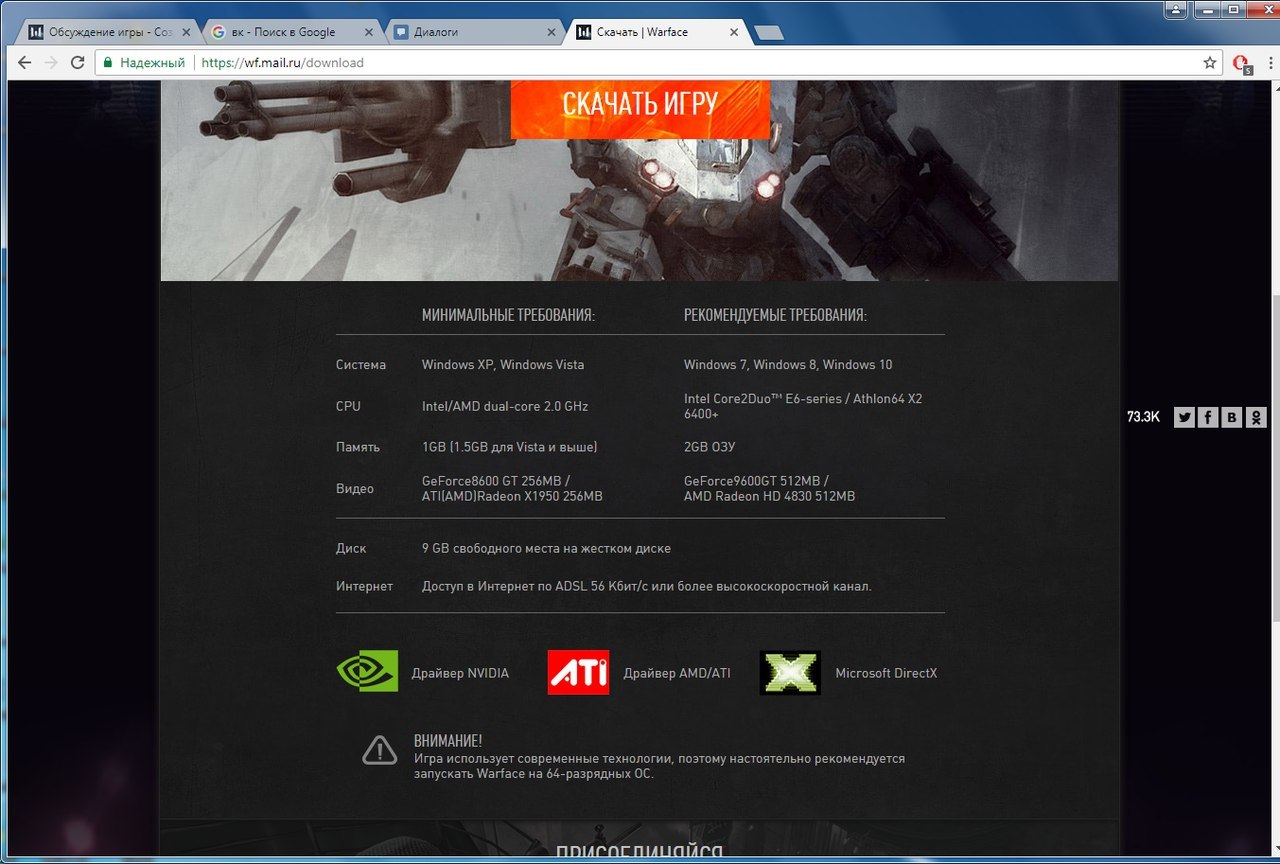This screenshot has width=1280, height=864.
Task: Share on Odnoklassniki
Action: (1256, 417)
